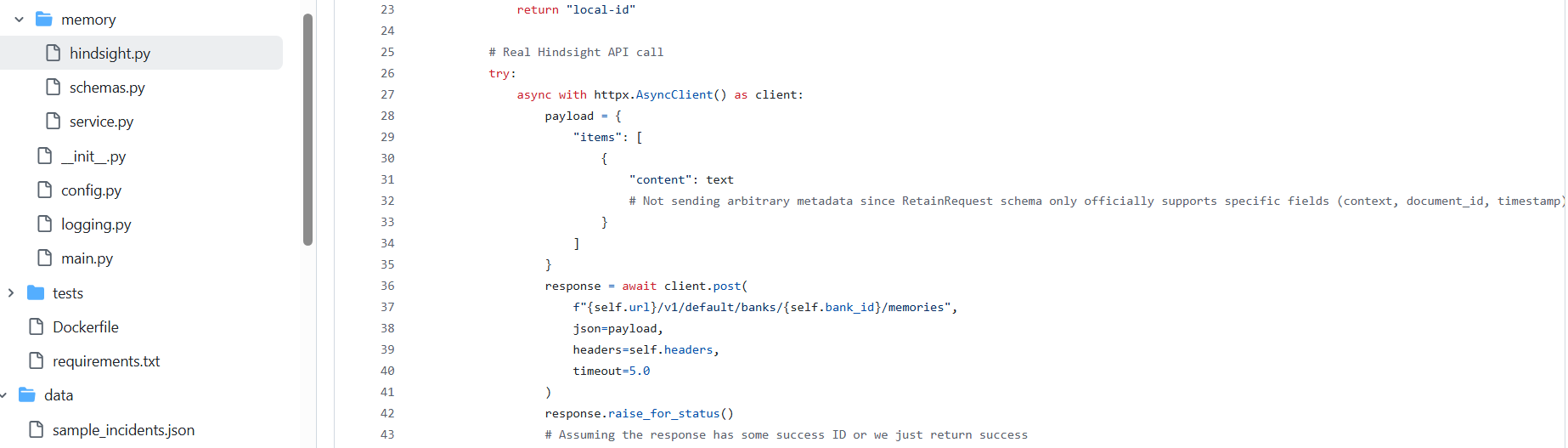Click the 'json=payload,' code line

(x=618, y=328)
